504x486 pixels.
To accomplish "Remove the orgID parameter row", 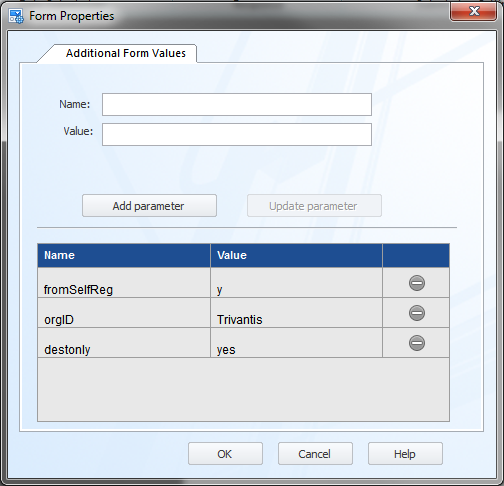I will pyautogui.click(x=417, y=313).
